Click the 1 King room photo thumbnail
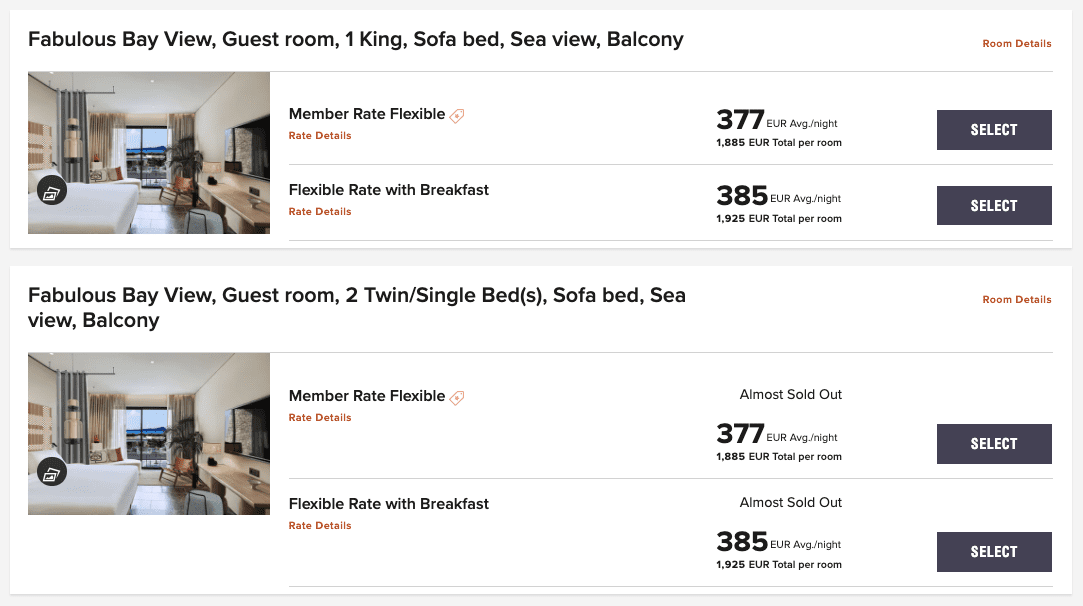 [148, 153]
